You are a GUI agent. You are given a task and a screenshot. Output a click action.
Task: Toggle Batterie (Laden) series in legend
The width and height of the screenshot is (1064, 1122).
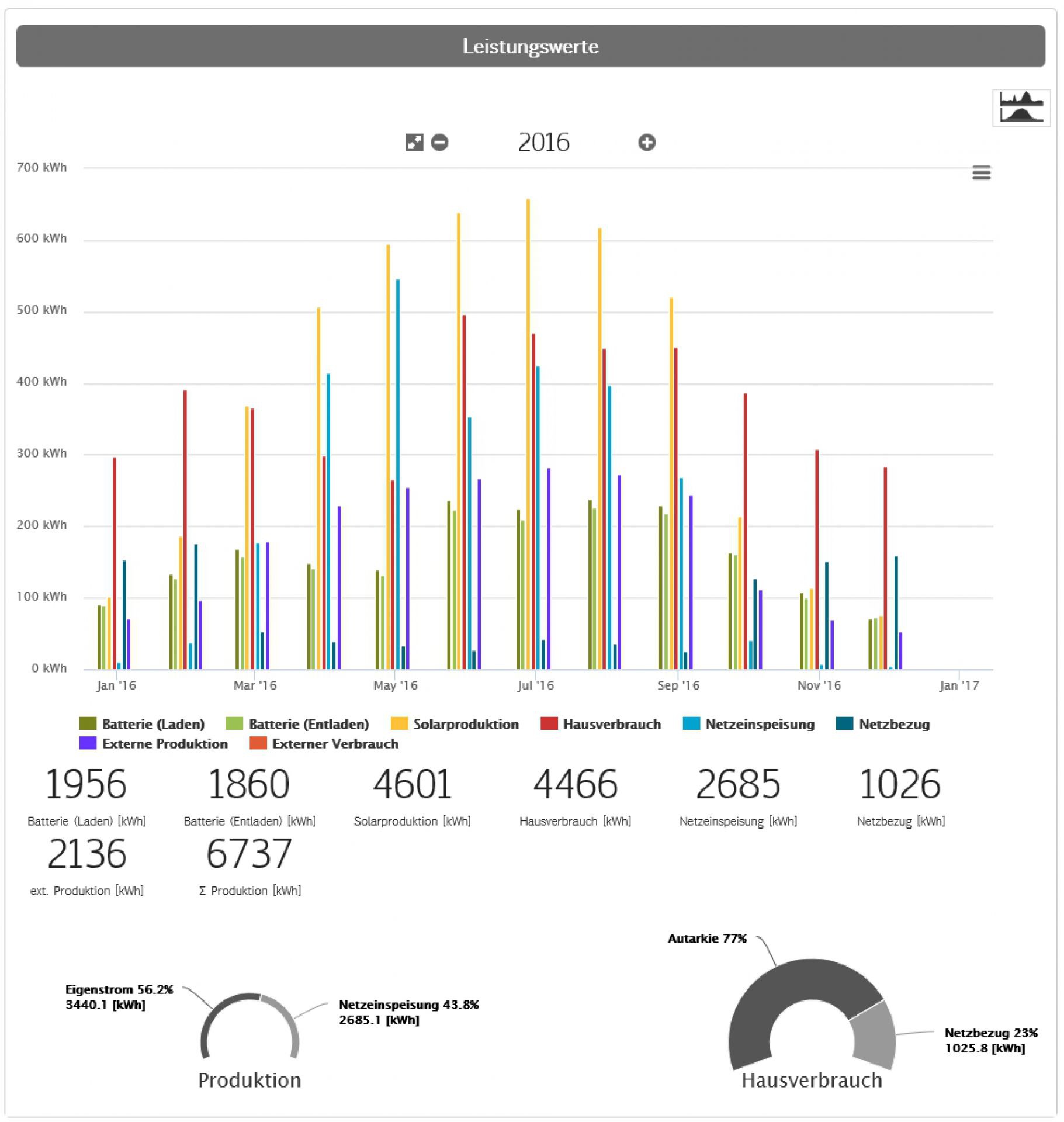click(142, 723)
